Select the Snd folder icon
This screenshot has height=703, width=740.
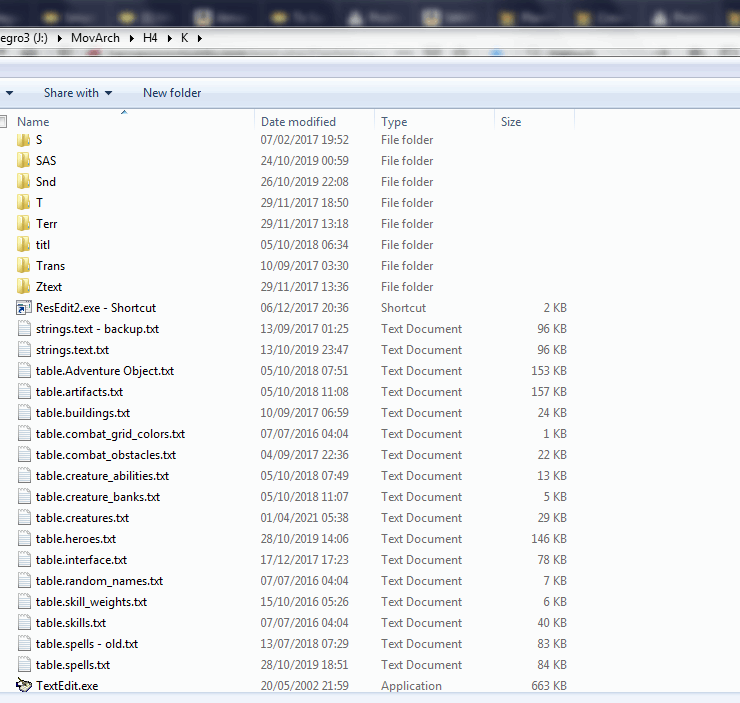pos(23,182)
